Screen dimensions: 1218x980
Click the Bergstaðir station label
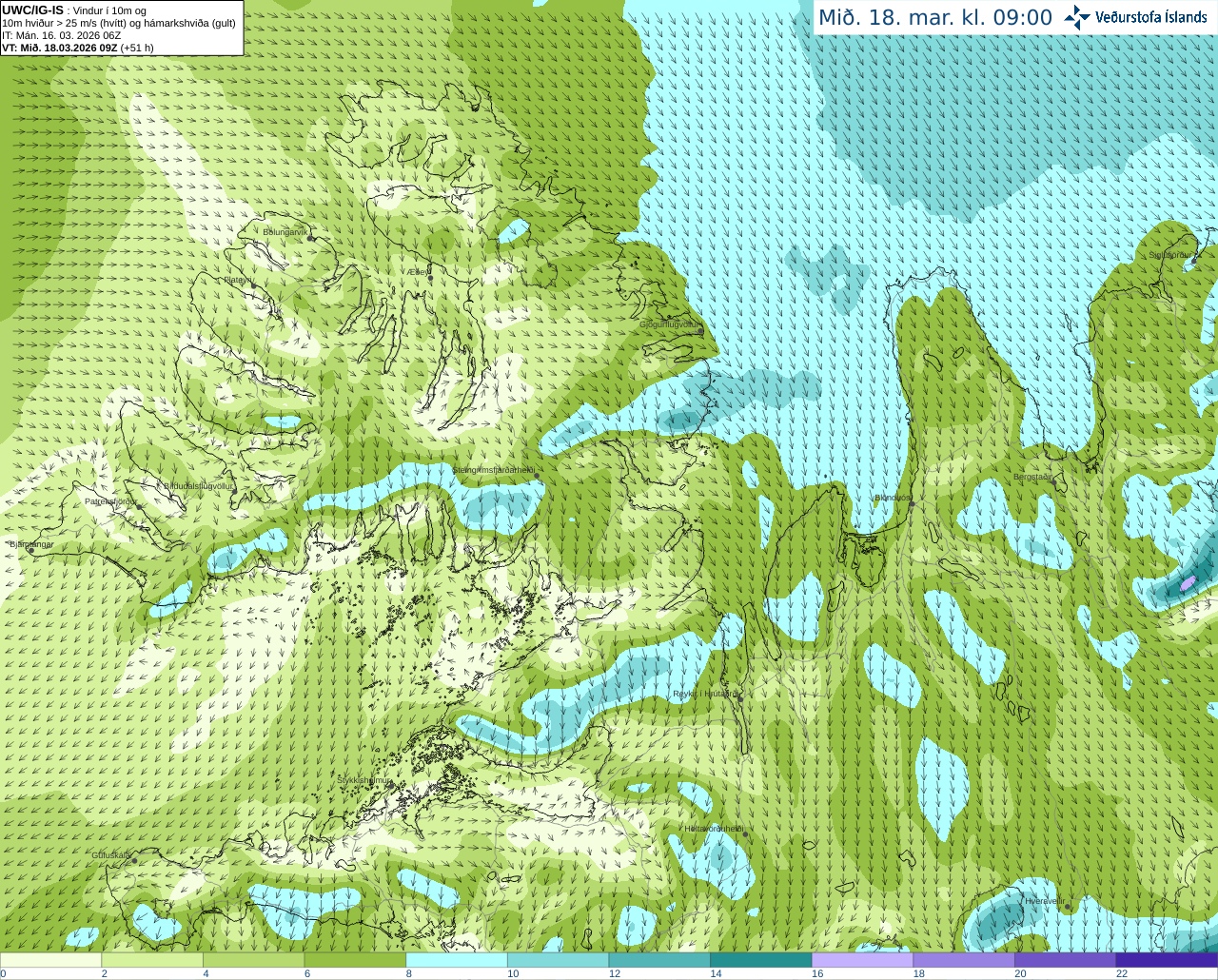pos(1033,477)
